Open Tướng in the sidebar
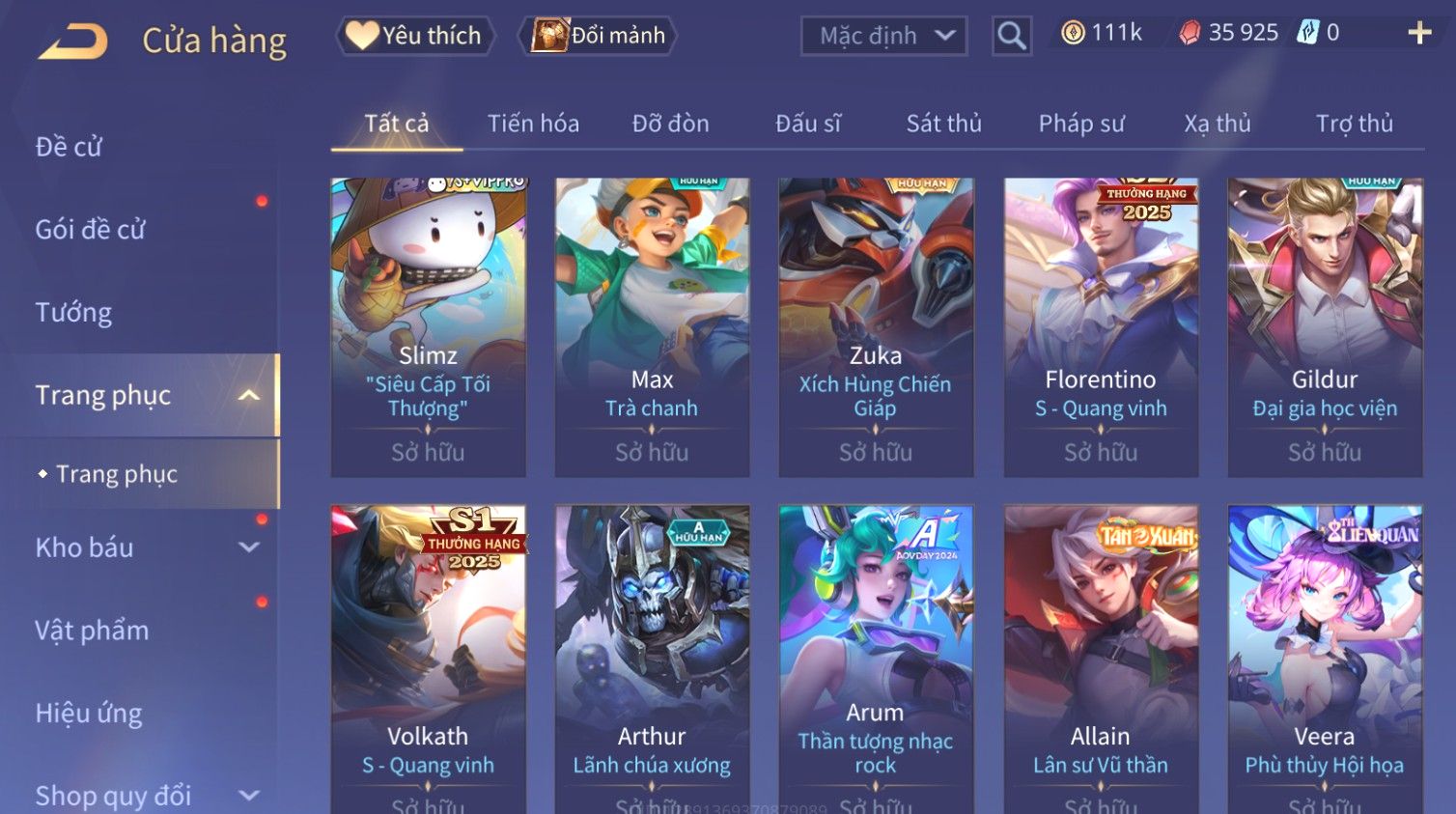 pyautogui.click(x=73, y=313)
